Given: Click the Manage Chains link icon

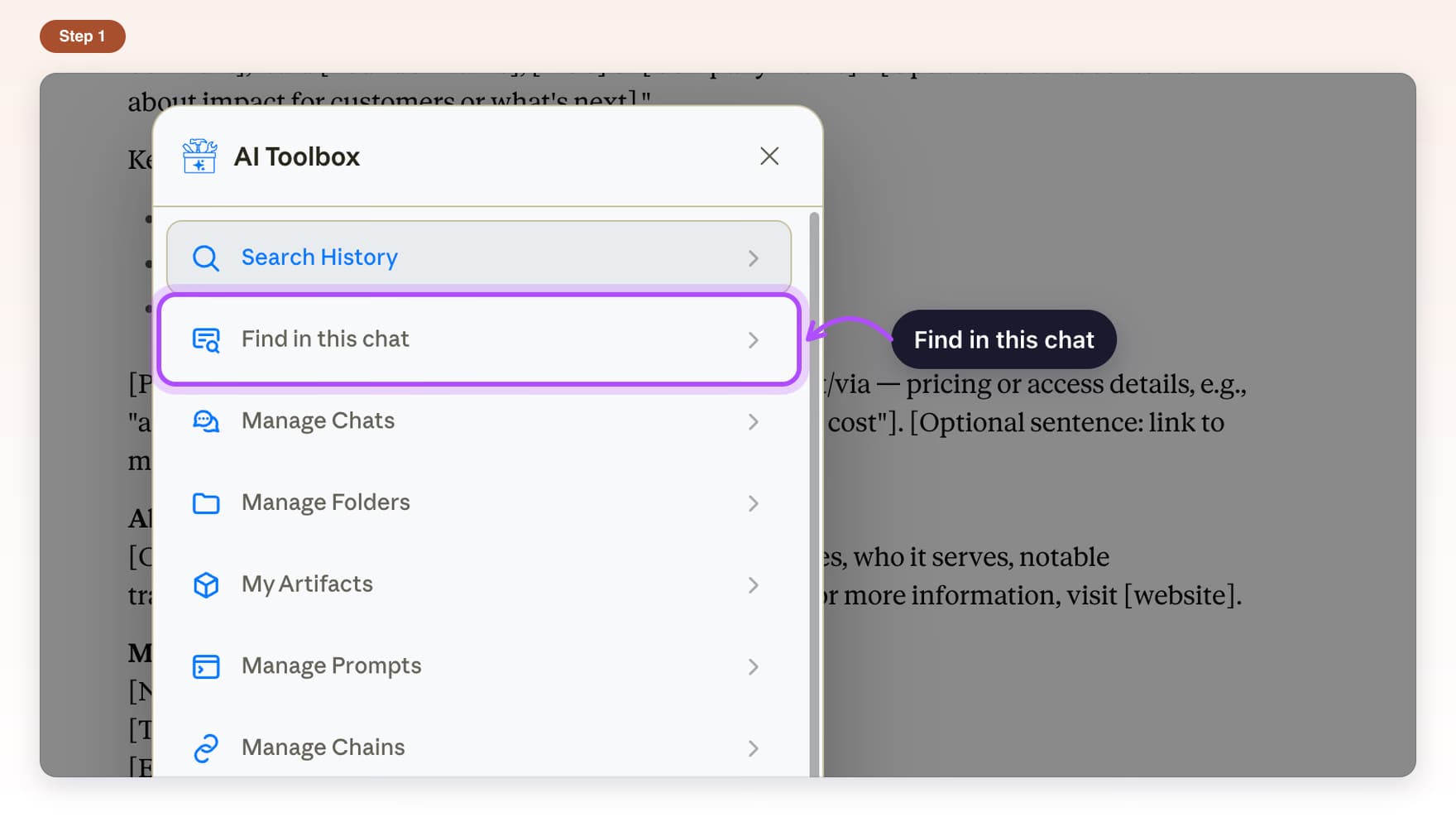Looking at the screenshot, I should tap(206, 748).
